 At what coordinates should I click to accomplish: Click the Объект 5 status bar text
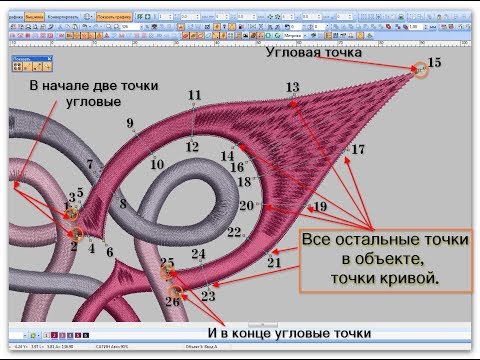click(x=201, y=347)
